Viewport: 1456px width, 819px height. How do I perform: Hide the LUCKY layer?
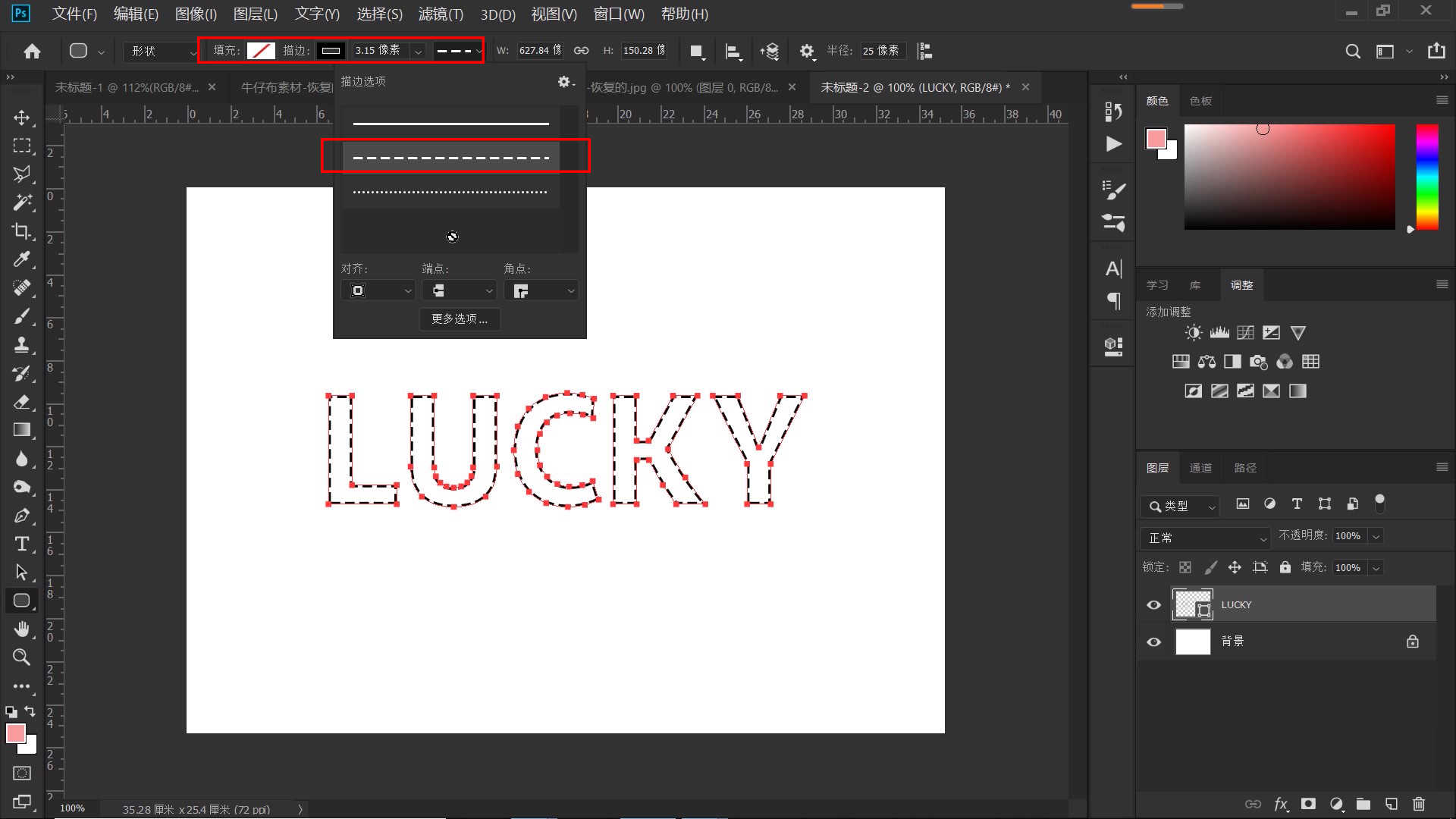click(x=1153, y=604)
